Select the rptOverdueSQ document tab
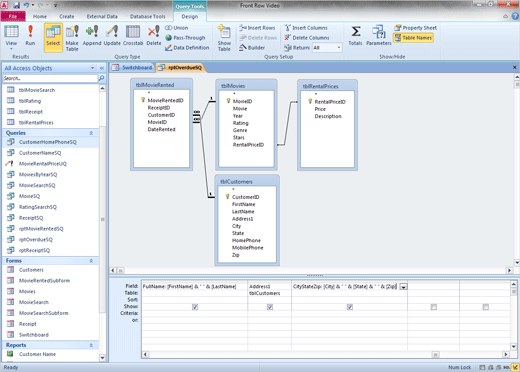Image resolution: width=520 pixels, height=372 pixels. [180, 68]
